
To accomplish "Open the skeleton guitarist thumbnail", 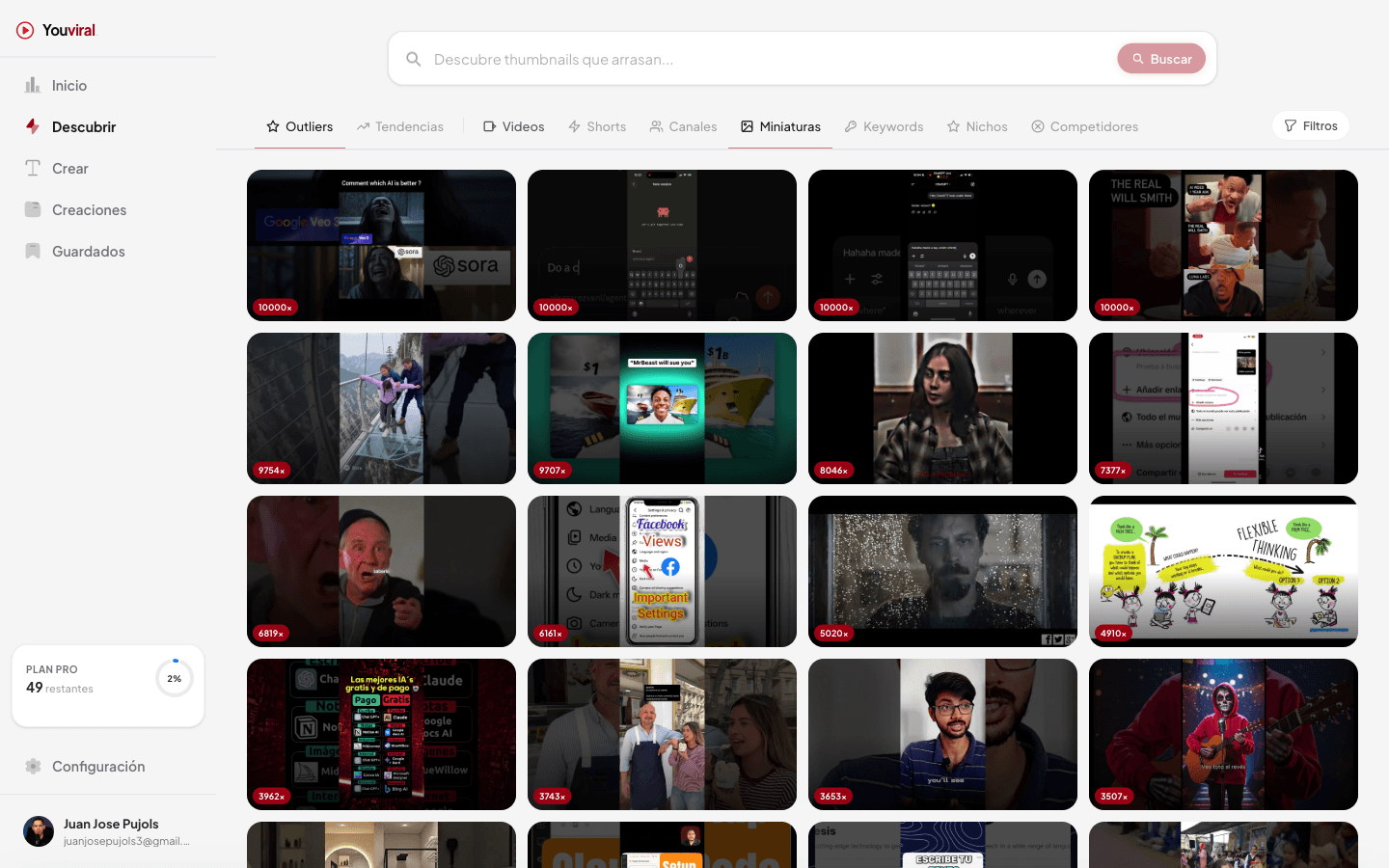I will click(1223, 734).
